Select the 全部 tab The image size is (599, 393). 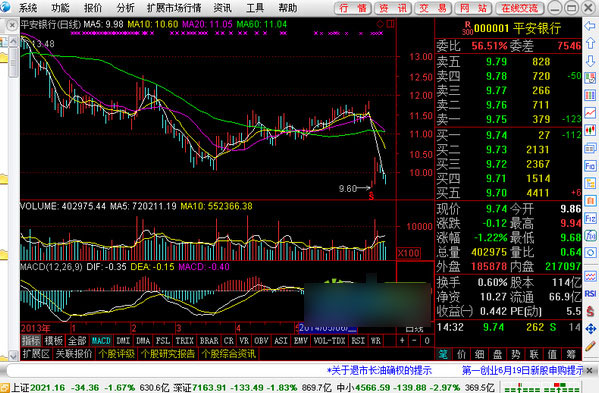coord(77,341)
